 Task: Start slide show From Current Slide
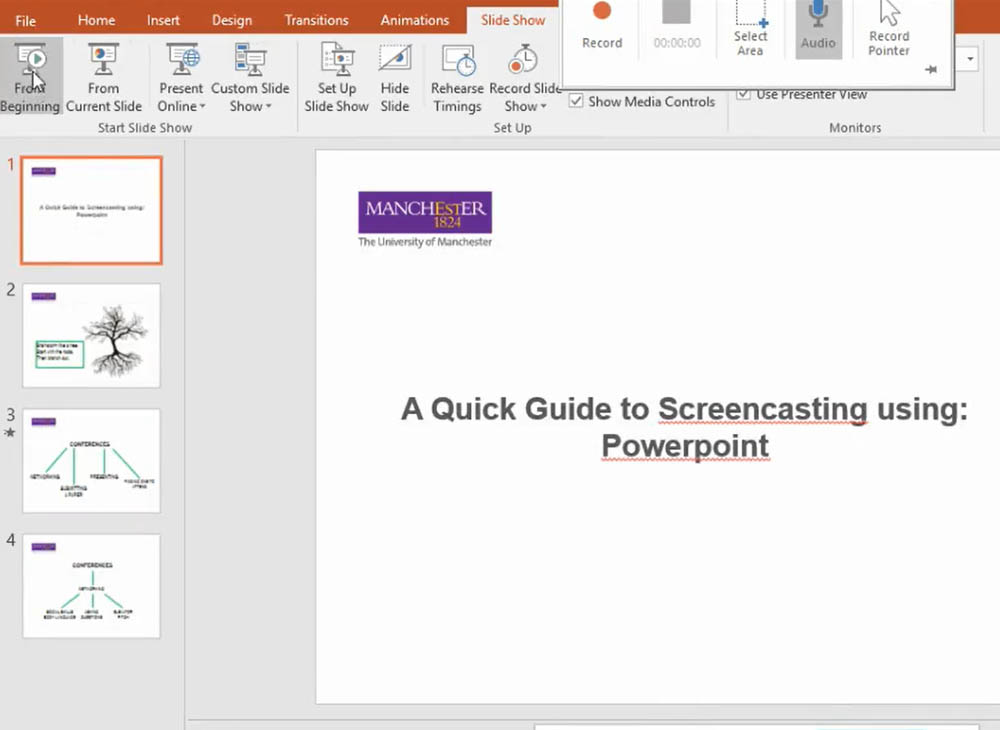[103, 77]
